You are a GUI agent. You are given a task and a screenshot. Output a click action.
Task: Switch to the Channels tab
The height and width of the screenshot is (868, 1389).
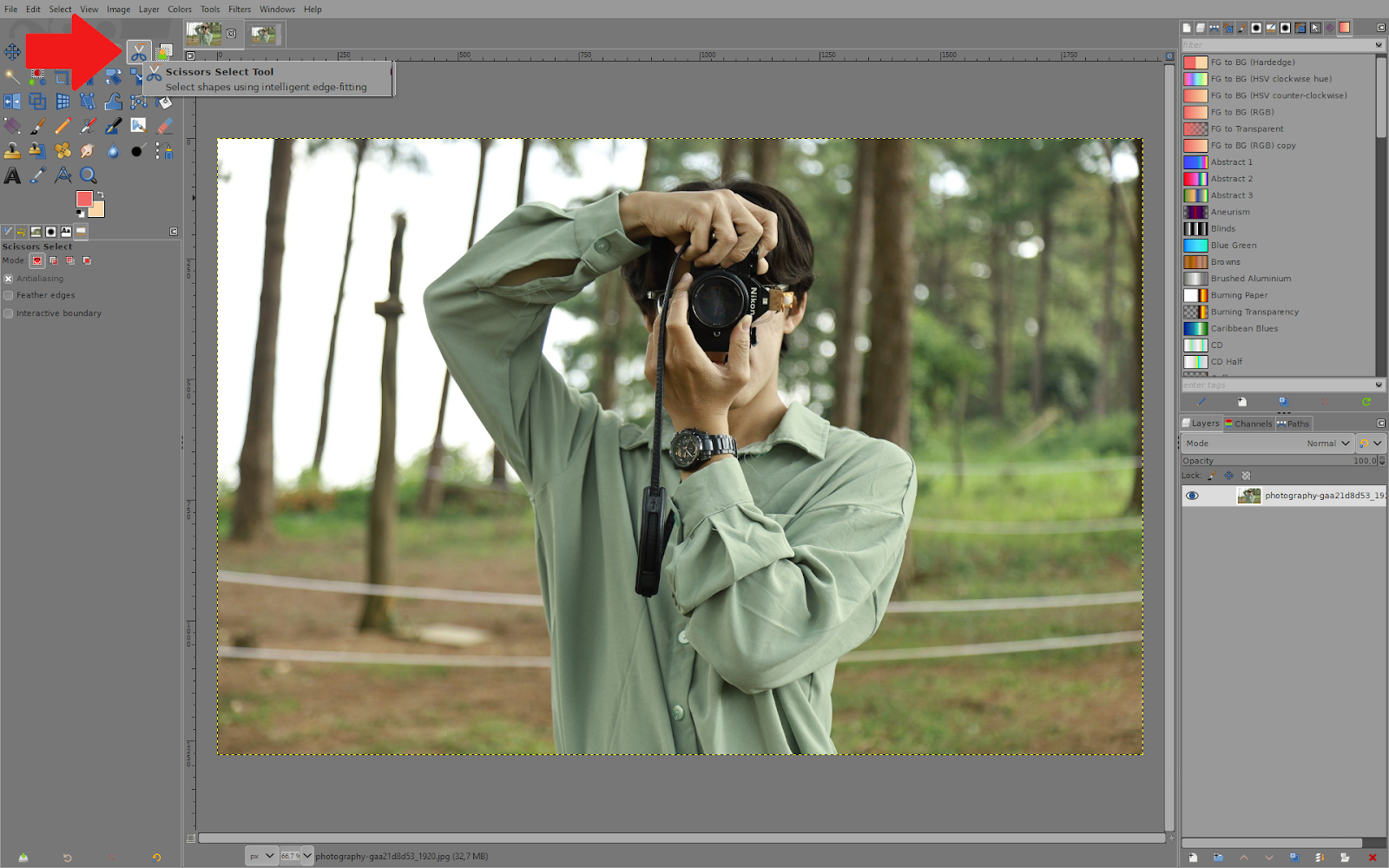click(1248, 424)
